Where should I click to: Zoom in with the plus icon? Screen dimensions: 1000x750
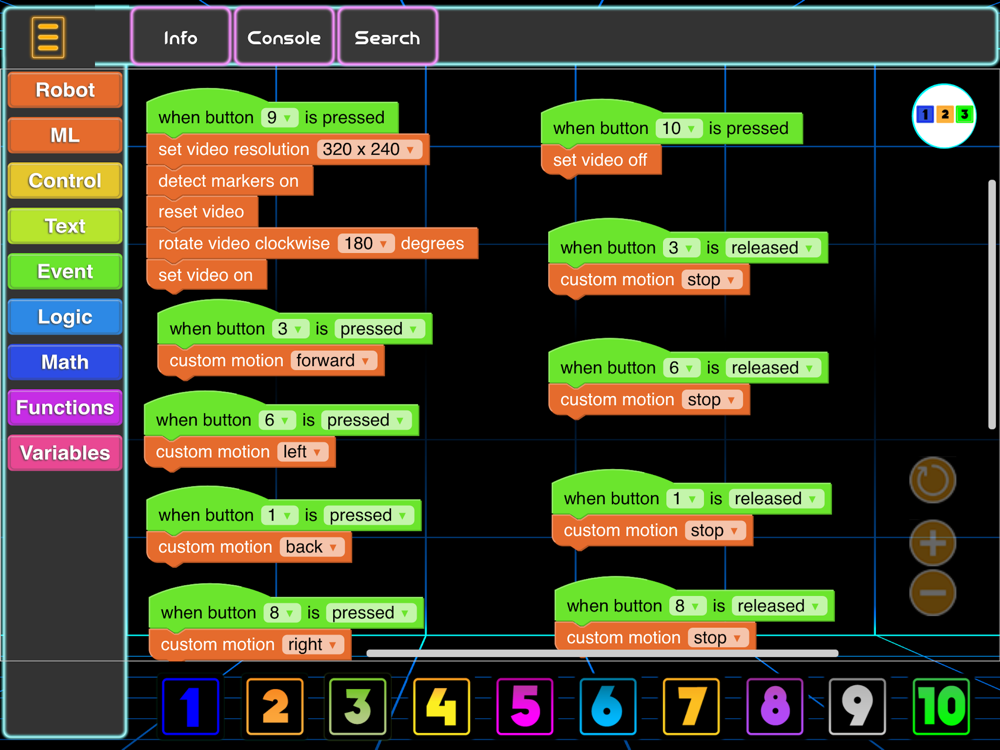tap(932, 543)
